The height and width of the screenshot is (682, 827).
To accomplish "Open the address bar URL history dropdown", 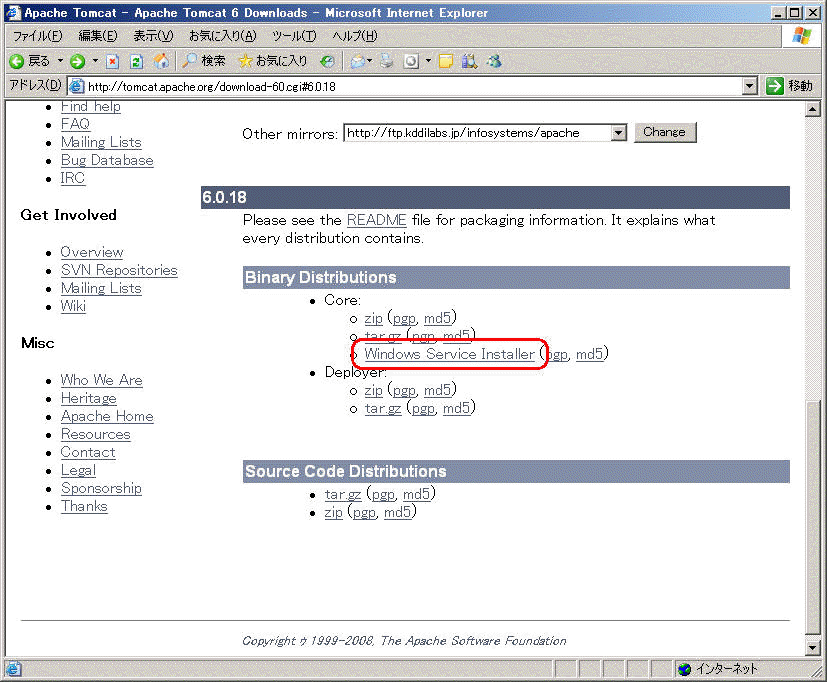I will pyautogui.click(x=750, y=86).
